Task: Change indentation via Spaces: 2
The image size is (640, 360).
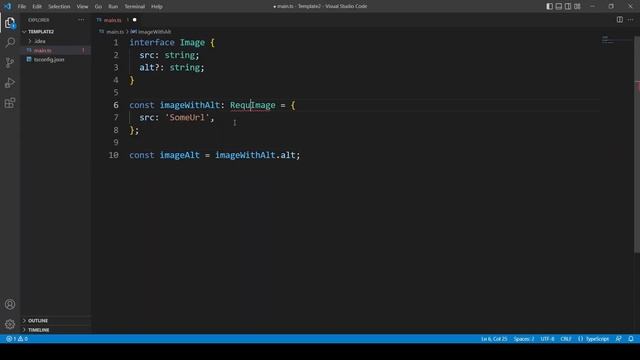Action: pos(524,339)
